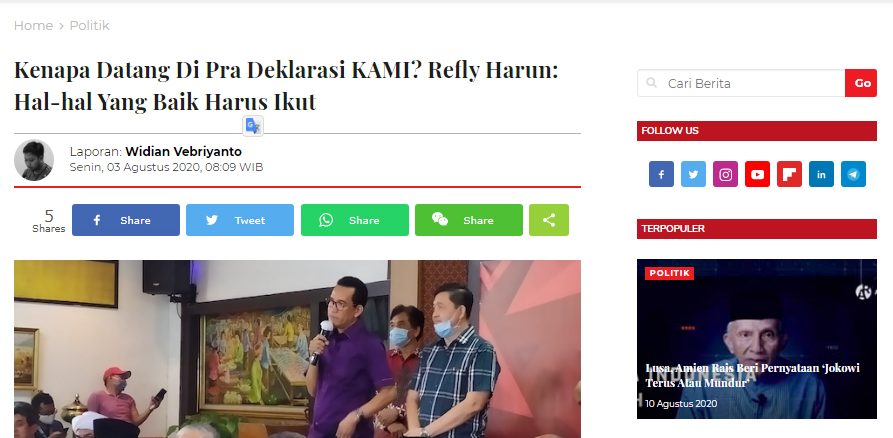Open the Instagram follow icon

tap(725, 174)
